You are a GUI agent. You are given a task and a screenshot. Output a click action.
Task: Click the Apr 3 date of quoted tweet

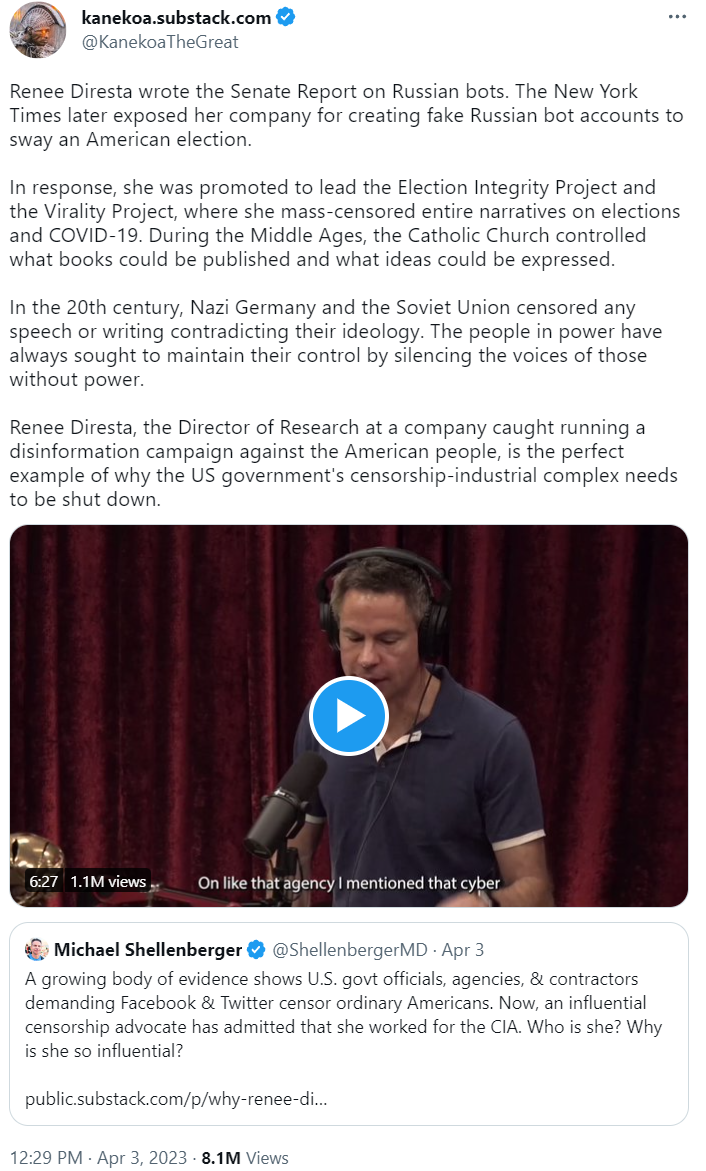pos(463,950)
